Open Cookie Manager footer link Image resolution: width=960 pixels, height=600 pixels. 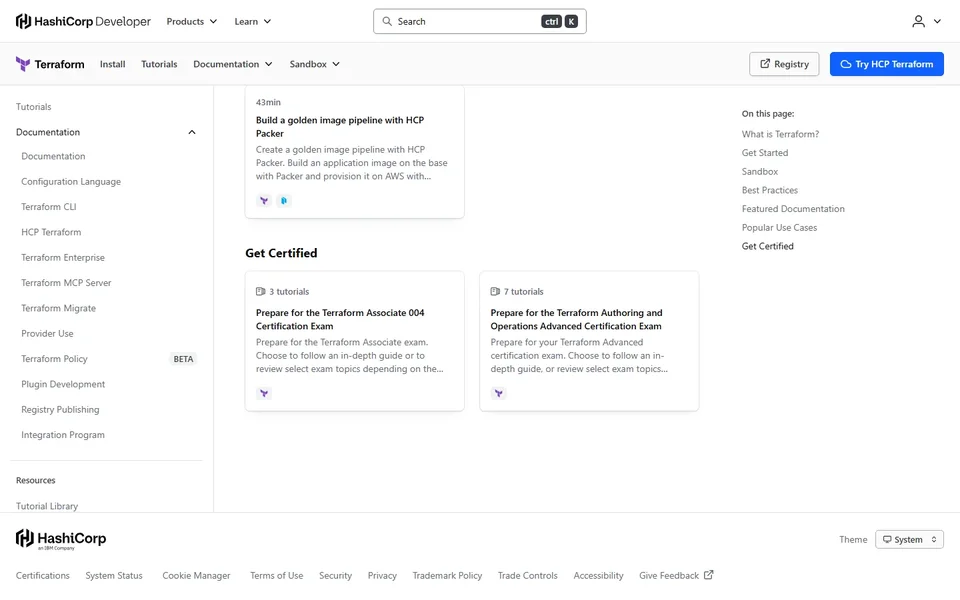point(197,576)
